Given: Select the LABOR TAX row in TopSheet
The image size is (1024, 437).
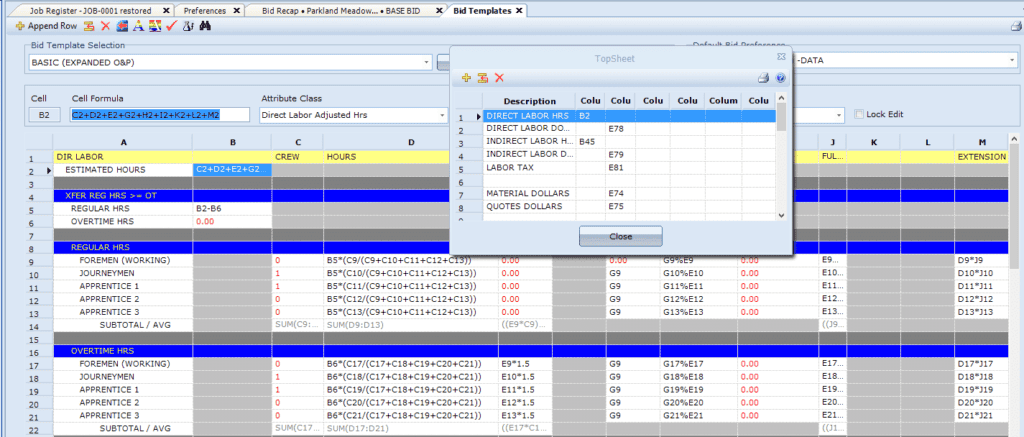Looking at the screenshot, I should tap(615, 168).
